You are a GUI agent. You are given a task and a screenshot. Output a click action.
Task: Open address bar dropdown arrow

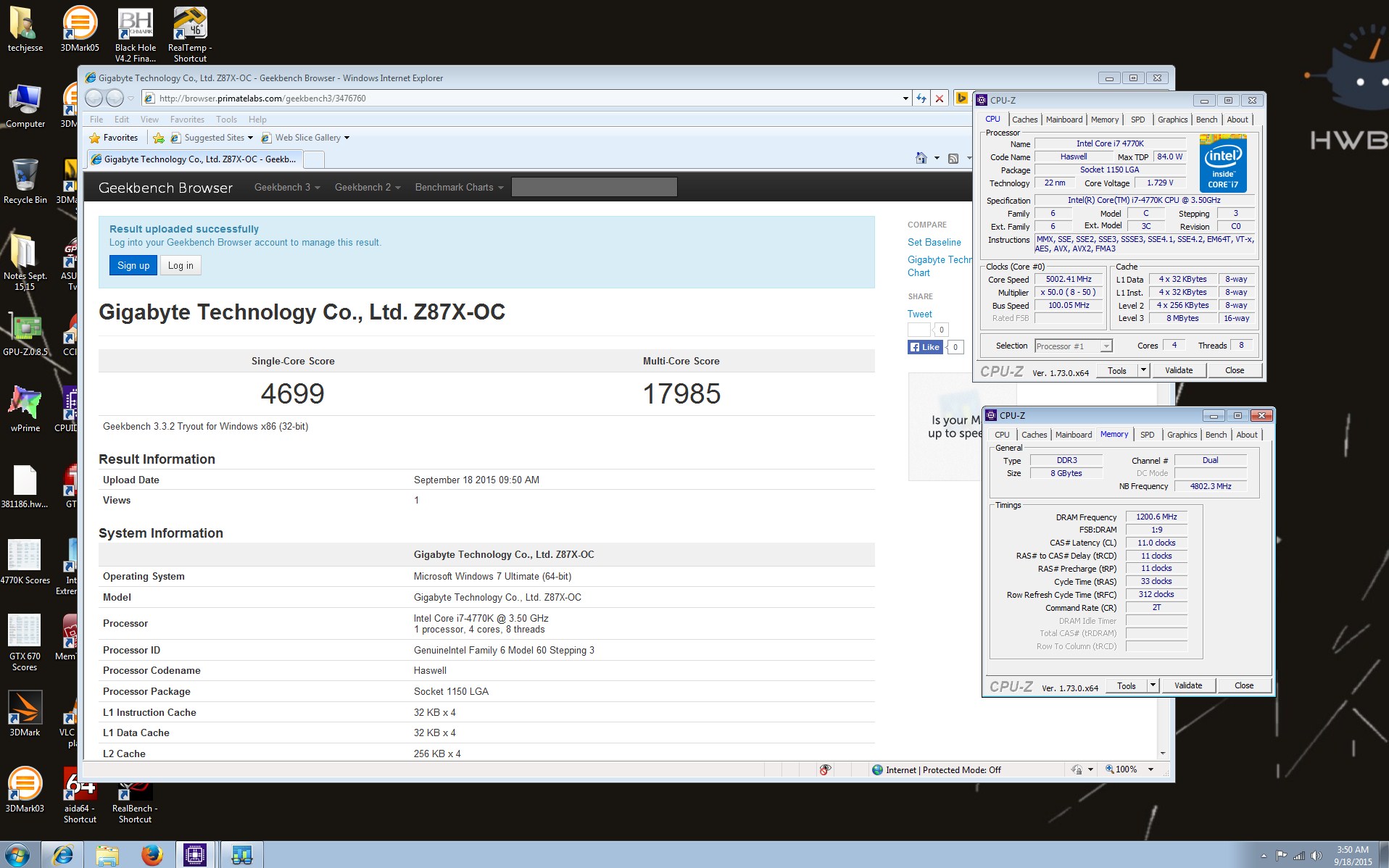click(x=905, y=99)
